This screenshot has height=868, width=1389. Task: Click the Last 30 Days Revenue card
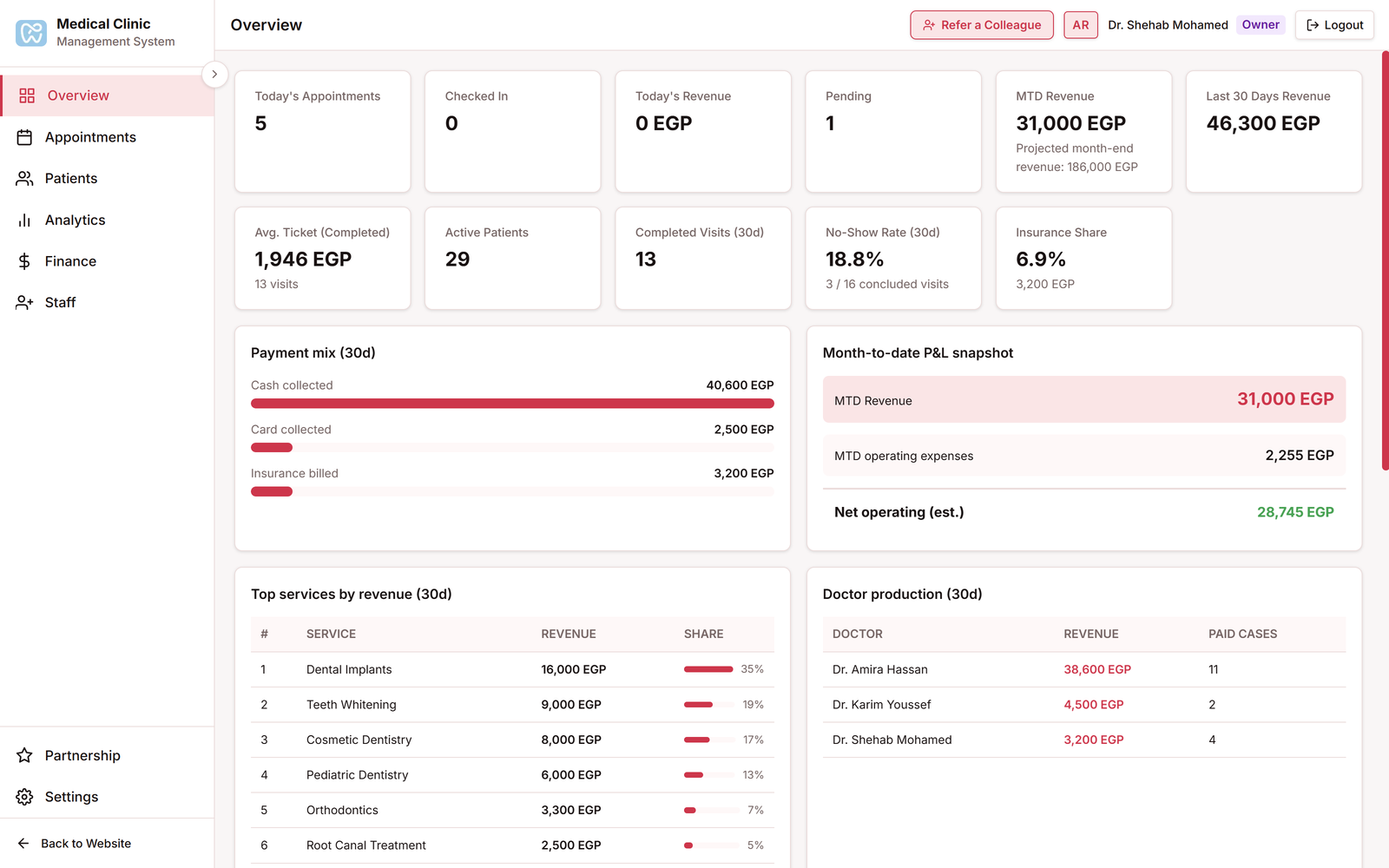pos(1274,131)
